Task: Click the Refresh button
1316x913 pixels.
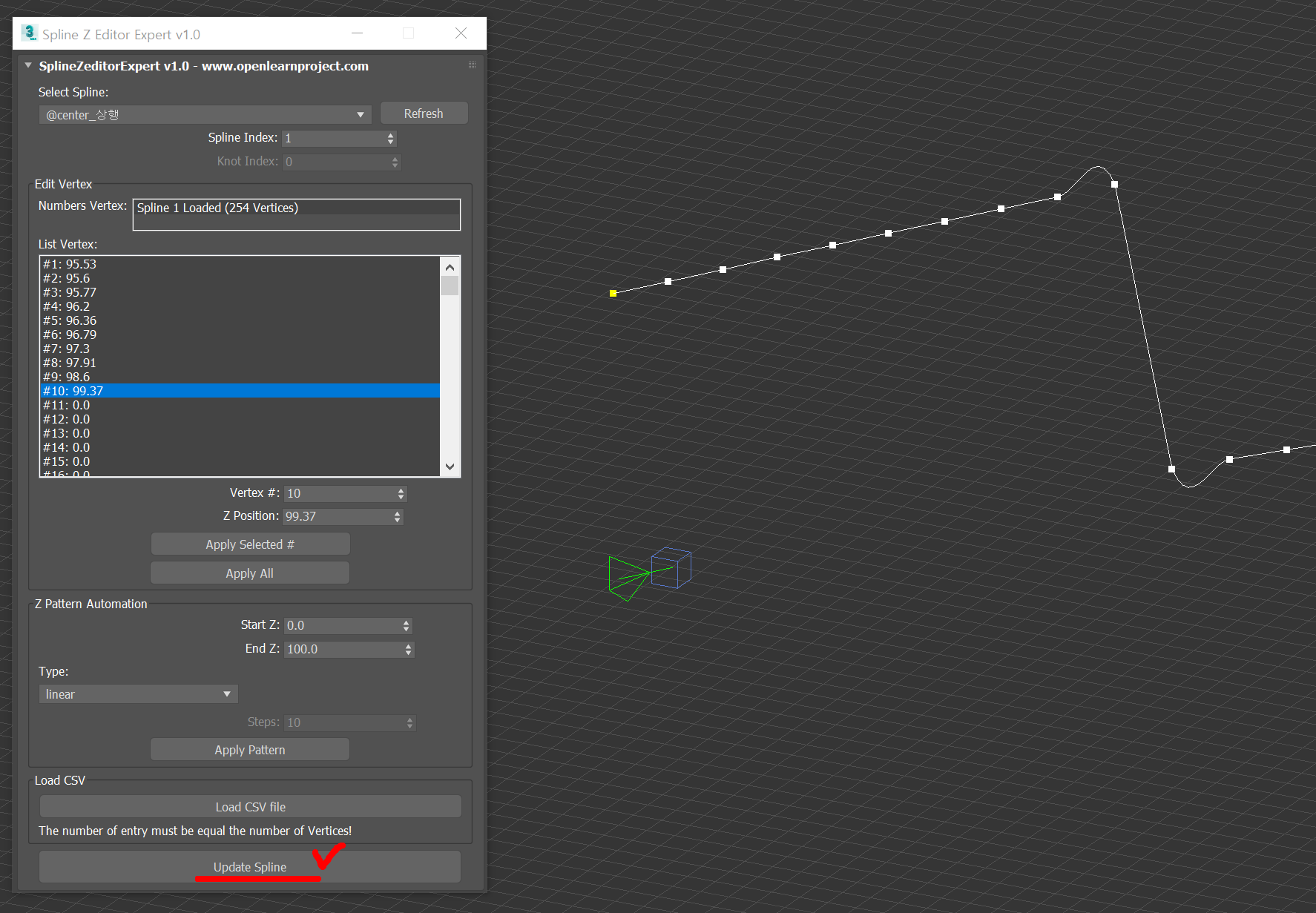Action: coord(424,113)
